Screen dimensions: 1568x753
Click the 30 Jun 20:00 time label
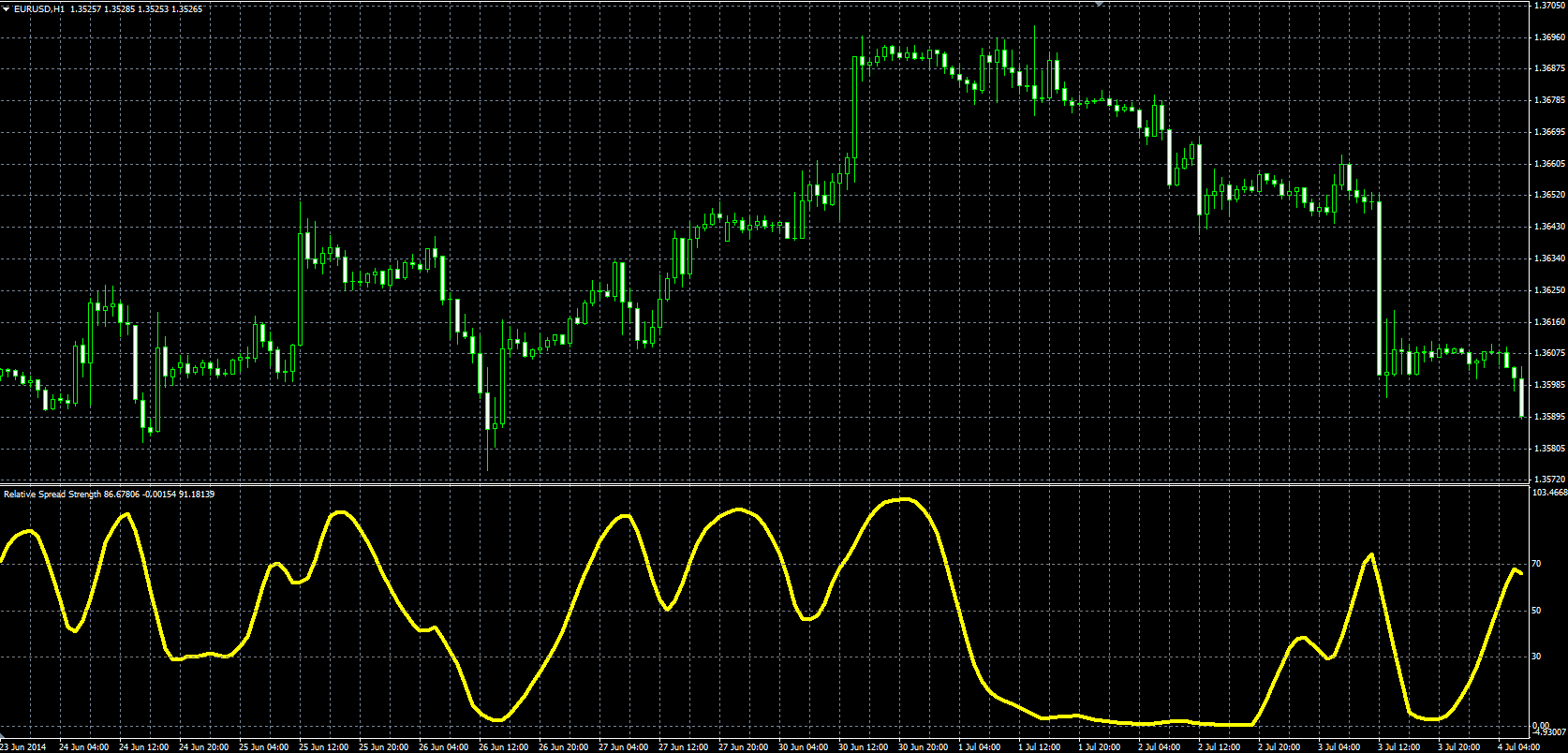(x=924, y=747)
